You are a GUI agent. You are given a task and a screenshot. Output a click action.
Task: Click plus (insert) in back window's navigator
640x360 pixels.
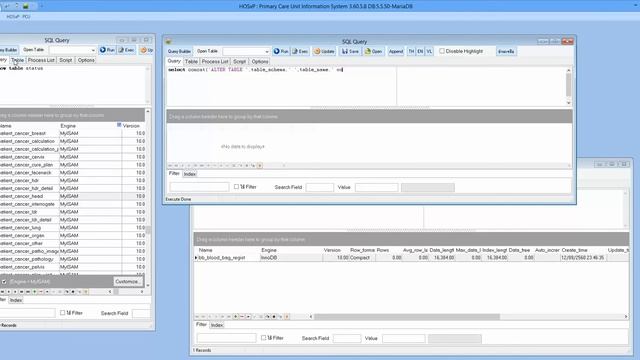[236, 317]
